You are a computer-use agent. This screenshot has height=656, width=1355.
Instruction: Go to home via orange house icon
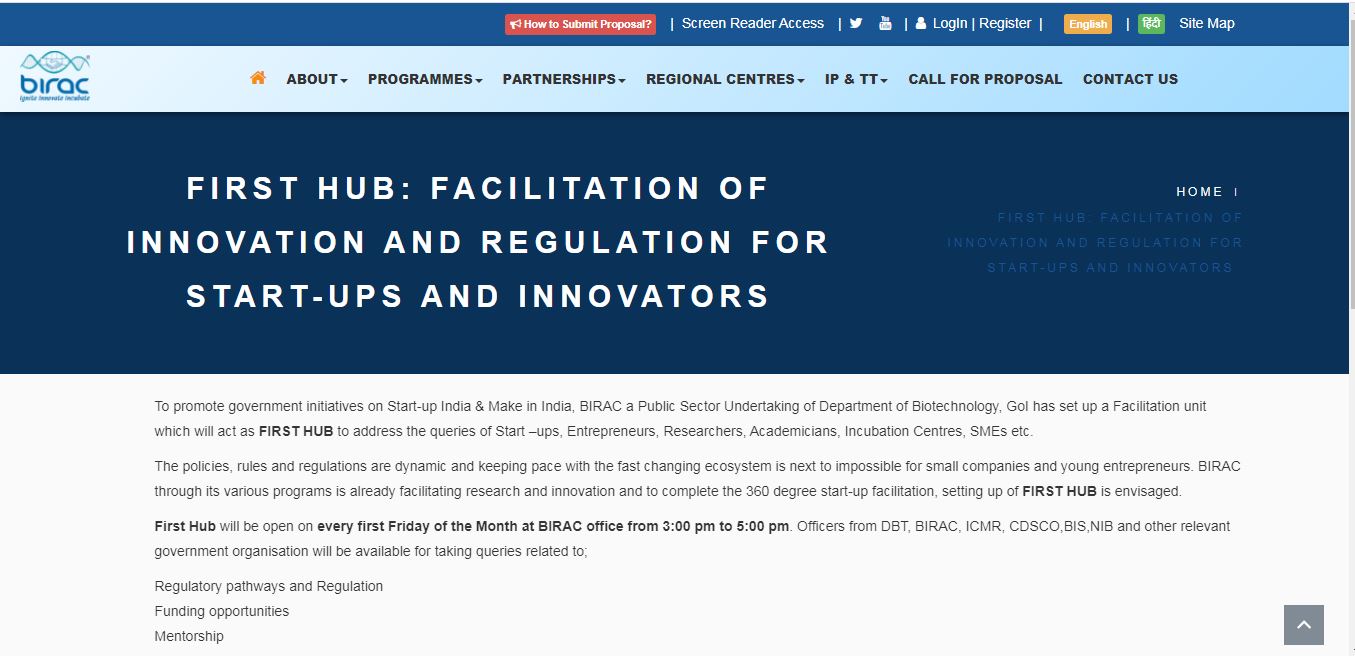(x=258, y=78)
